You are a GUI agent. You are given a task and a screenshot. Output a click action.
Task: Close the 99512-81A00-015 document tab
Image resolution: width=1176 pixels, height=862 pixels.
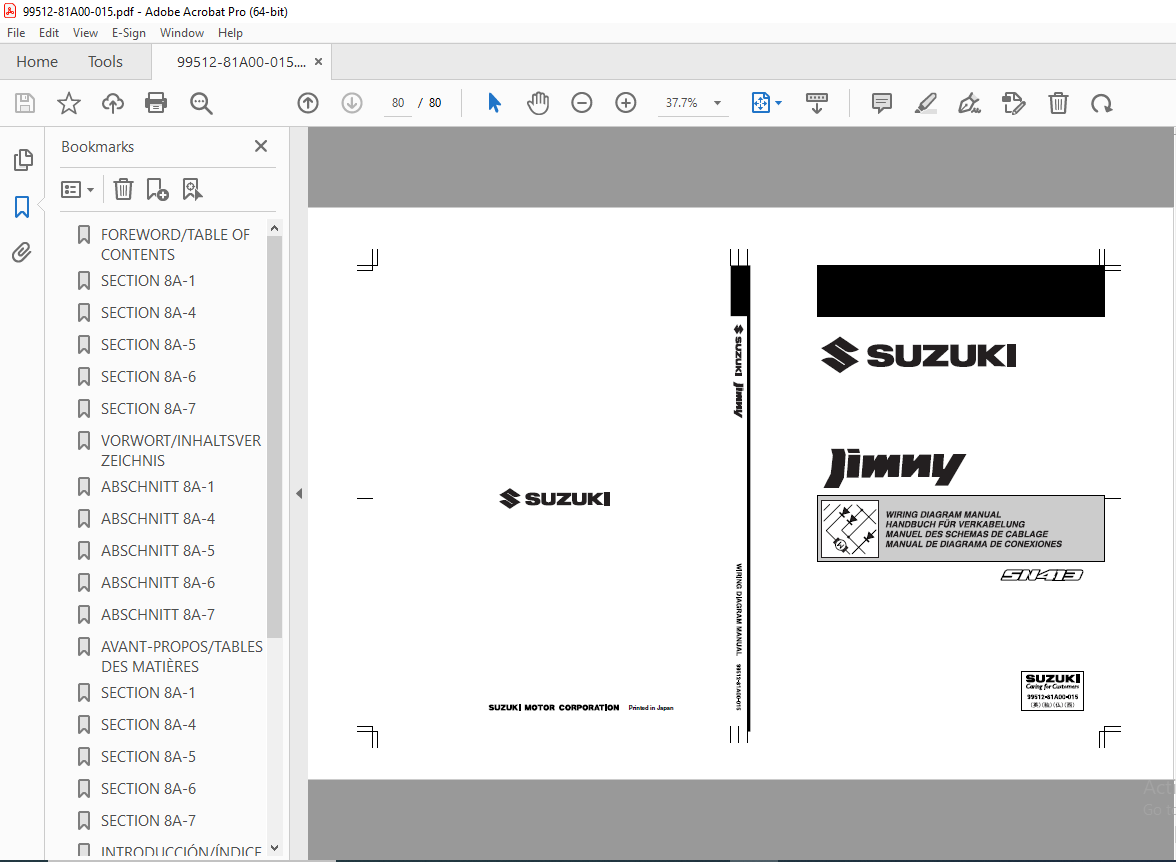[x=319, y=62]
